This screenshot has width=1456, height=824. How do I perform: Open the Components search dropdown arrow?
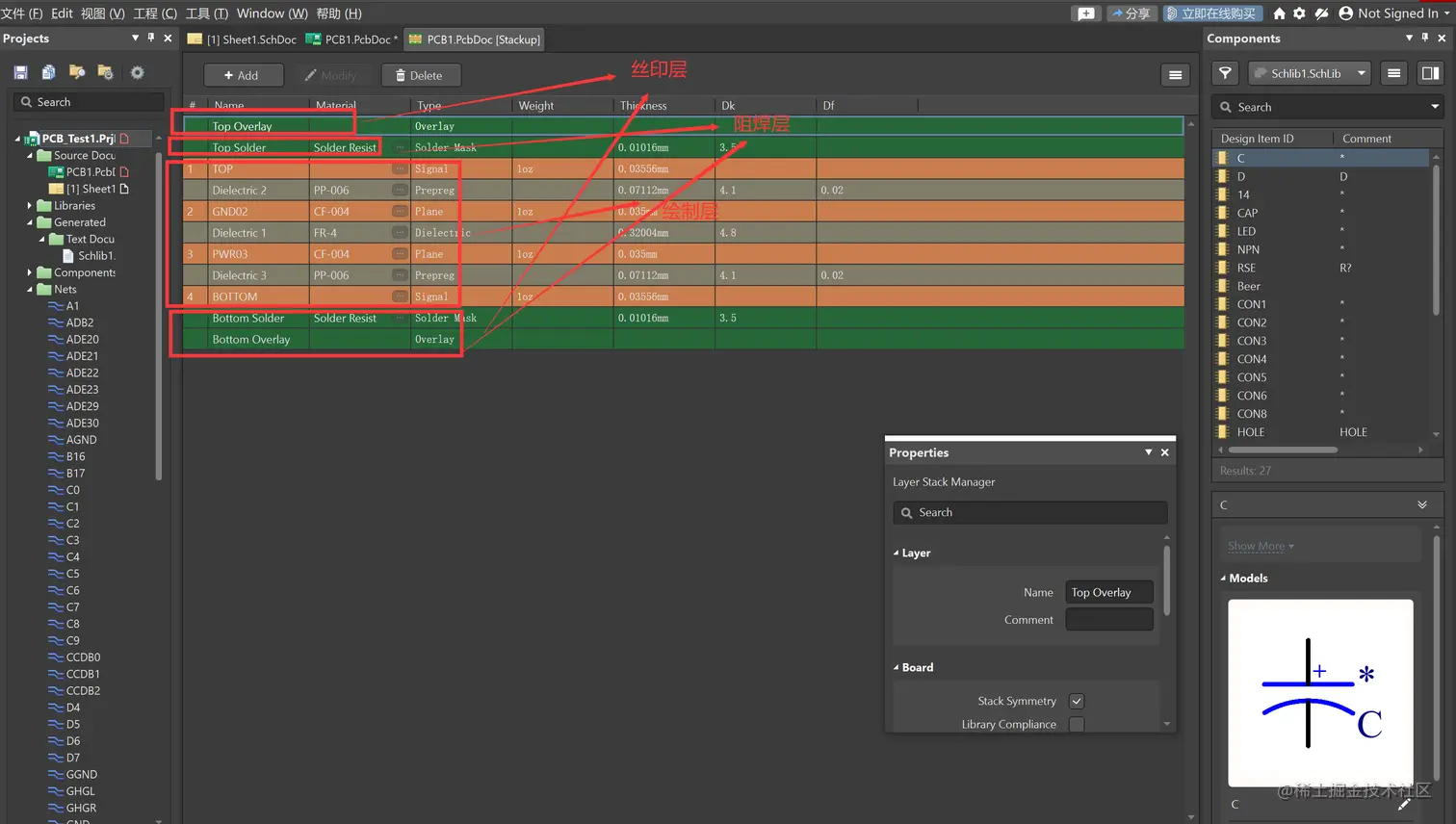point(1435,107)
